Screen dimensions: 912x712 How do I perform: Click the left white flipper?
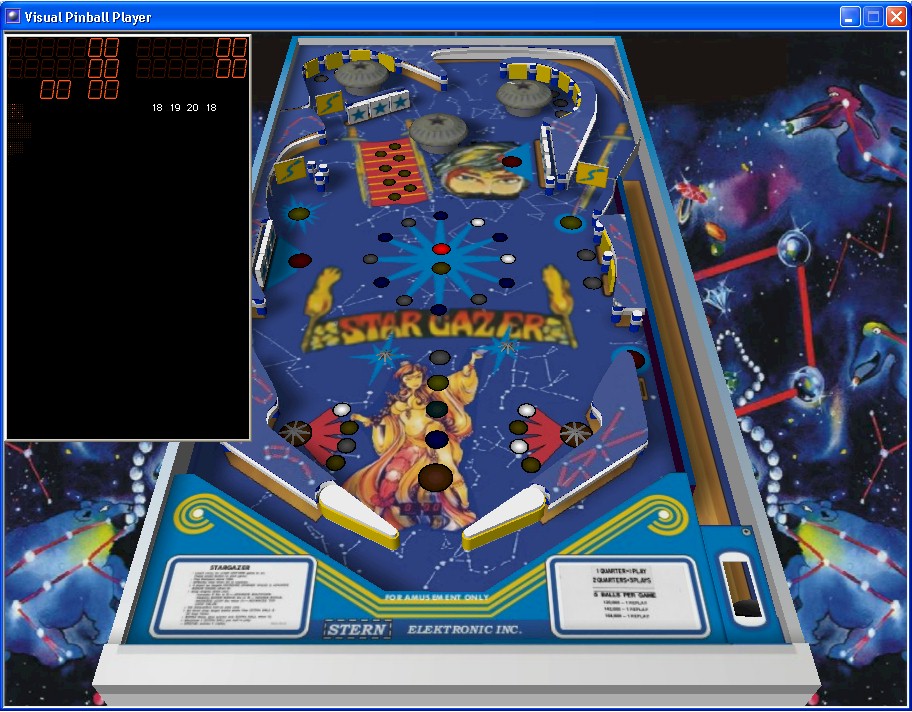coord(358,516)
